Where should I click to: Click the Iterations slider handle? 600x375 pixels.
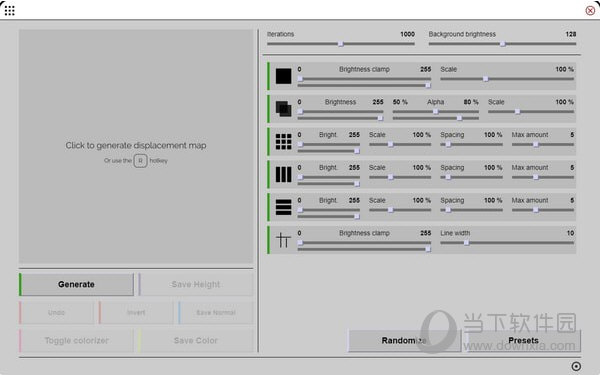(341, 44)
